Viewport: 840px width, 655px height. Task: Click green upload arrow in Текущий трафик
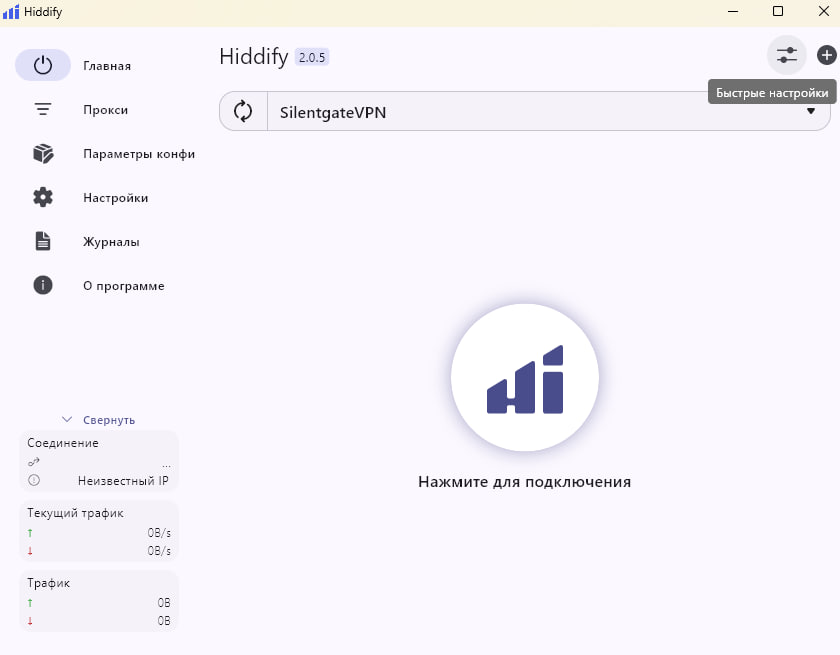[x=30, y=533]
